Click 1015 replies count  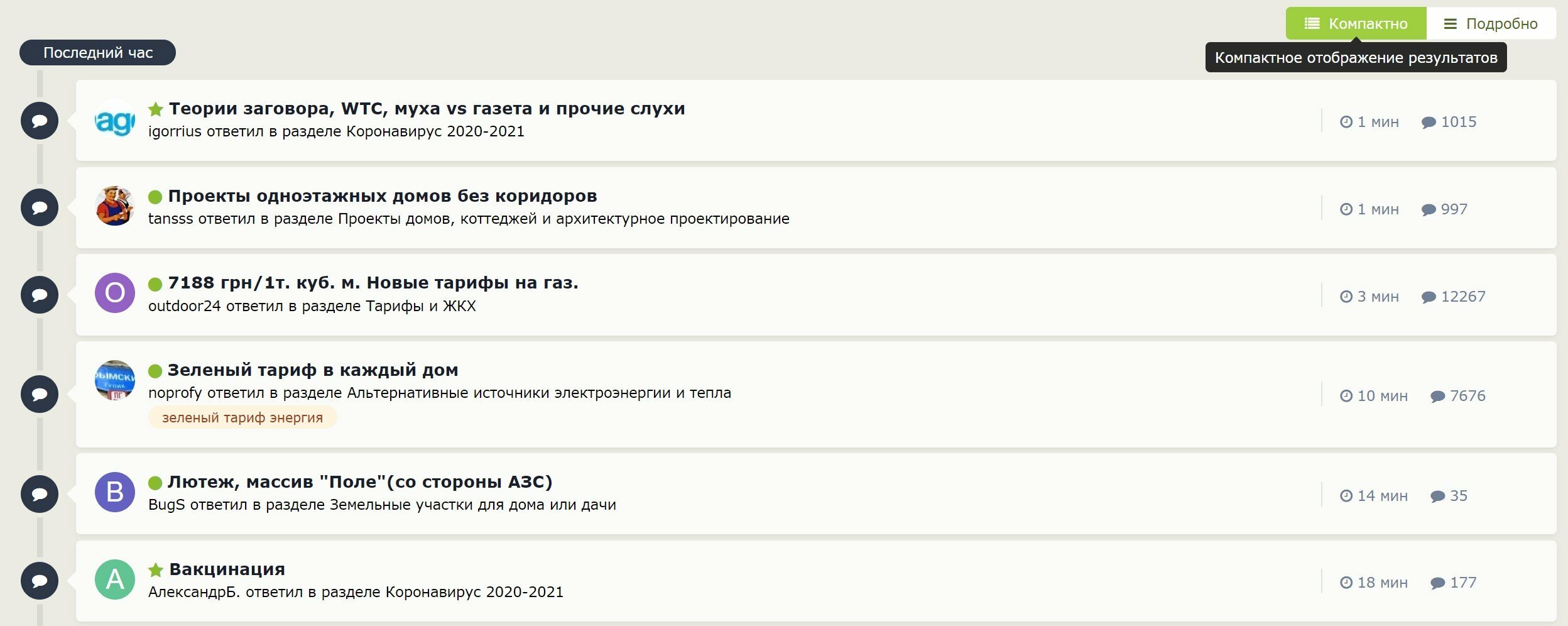click(x=1449, y=122)
